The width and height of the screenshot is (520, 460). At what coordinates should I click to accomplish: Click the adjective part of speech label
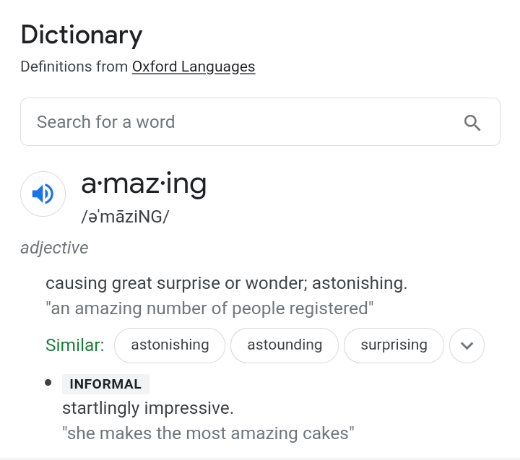[x=54, y=248]
